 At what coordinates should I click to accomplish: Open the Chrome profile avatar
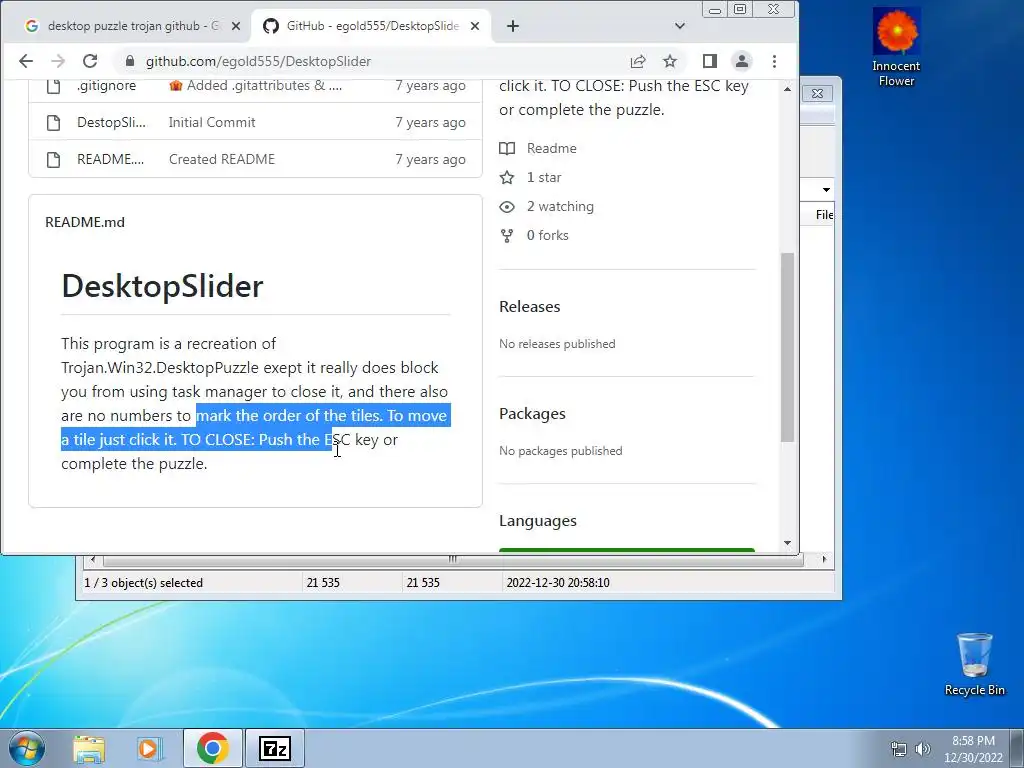pyautogui.click(x=742, y=61)
